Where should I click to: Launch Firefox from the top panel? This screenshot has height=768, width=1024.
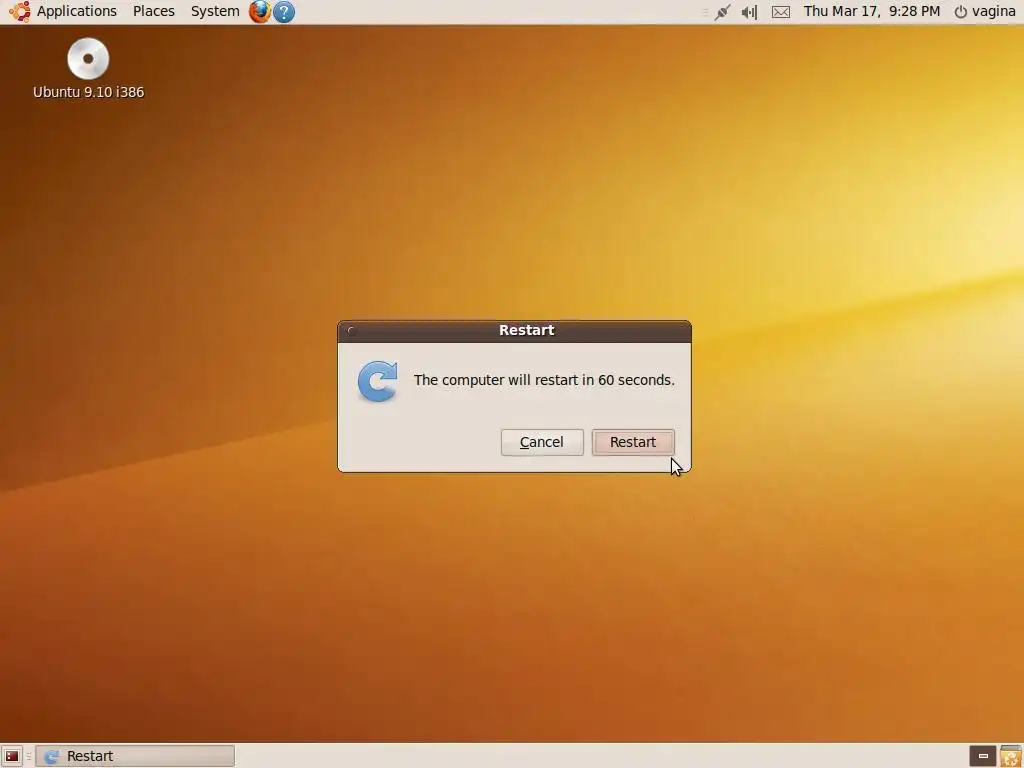(x=260, y=12)
